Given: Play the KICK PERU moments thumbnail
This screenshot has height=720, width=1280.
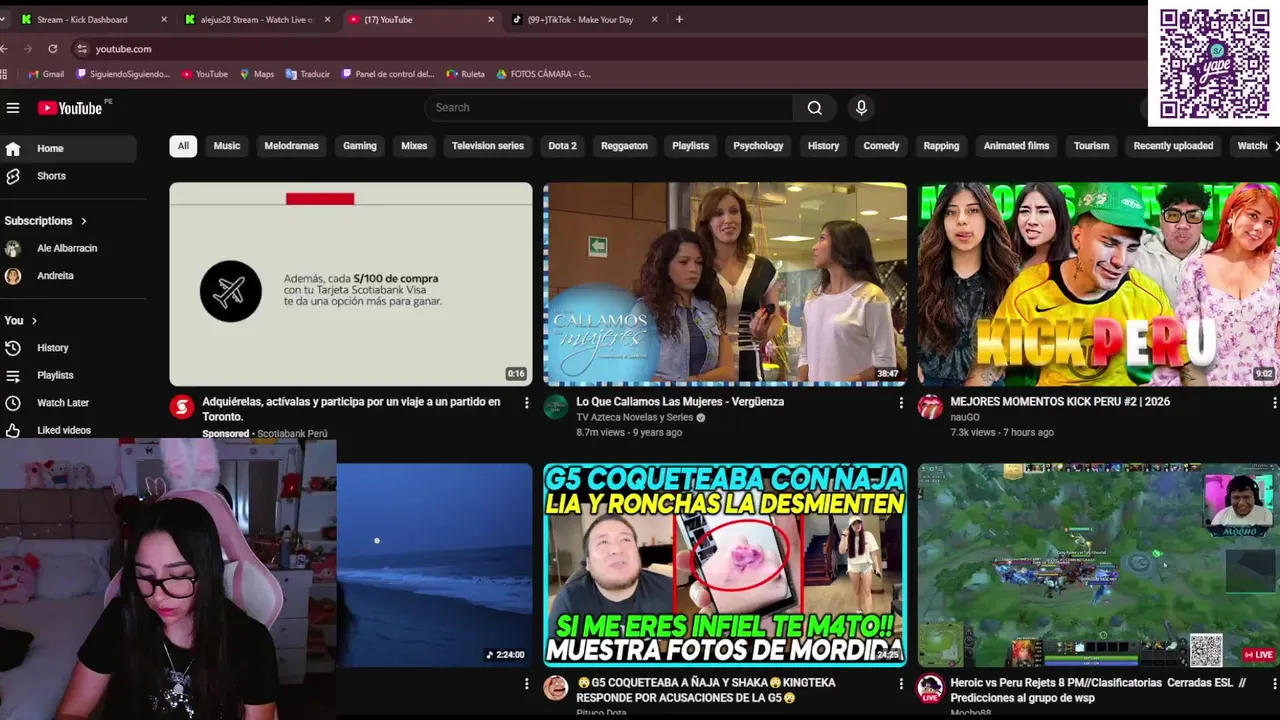Looking at the screenshot, I should click(x=1099, y=284).
